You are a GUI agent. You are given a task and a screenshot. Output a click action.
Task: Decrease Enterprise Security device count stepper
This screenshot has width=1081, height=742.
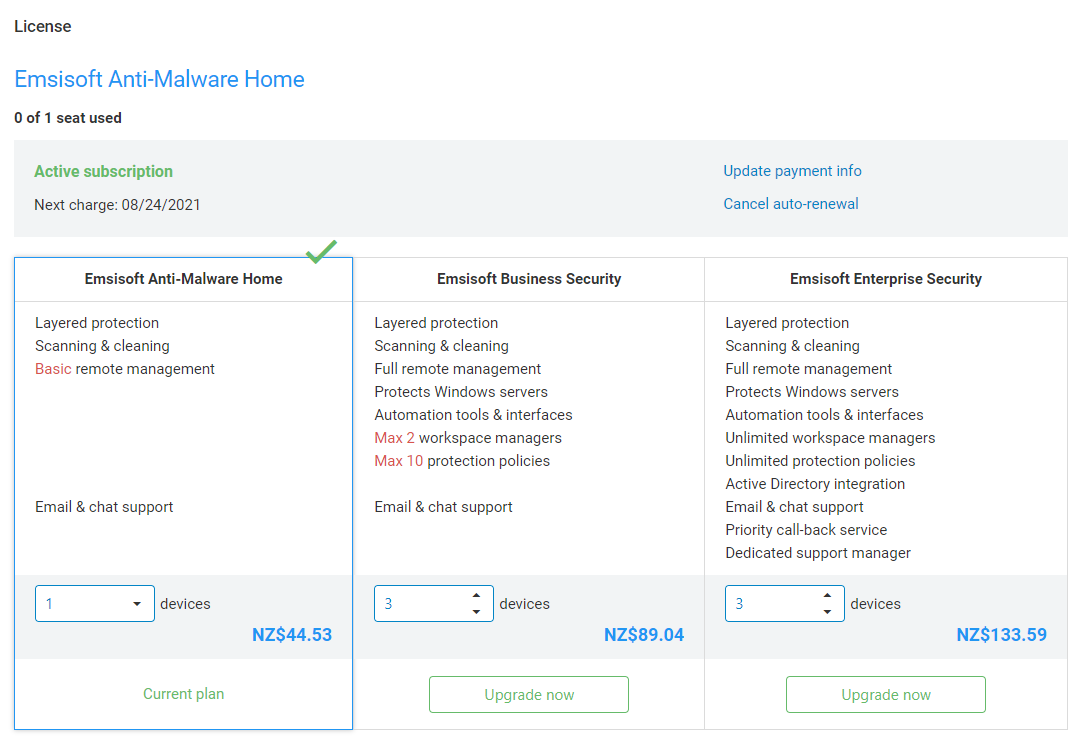point(827,610)
